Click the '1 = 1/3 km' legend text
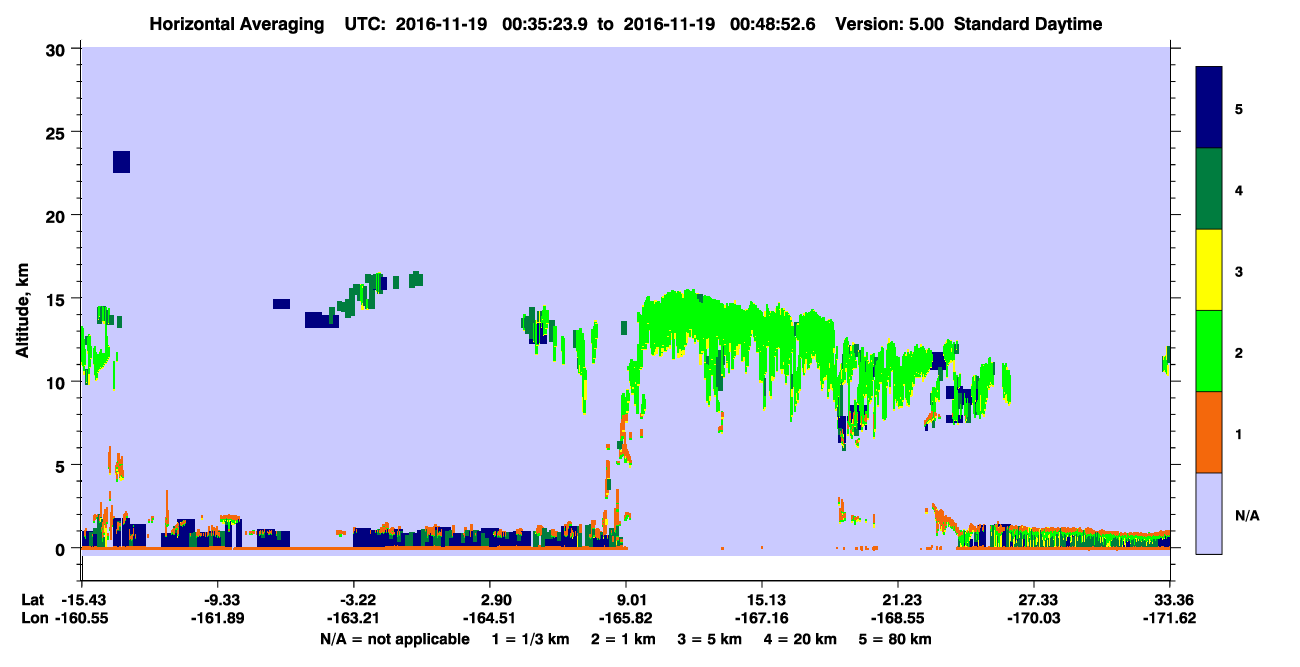Screen dimensions: 1300x667 (533, 639)
